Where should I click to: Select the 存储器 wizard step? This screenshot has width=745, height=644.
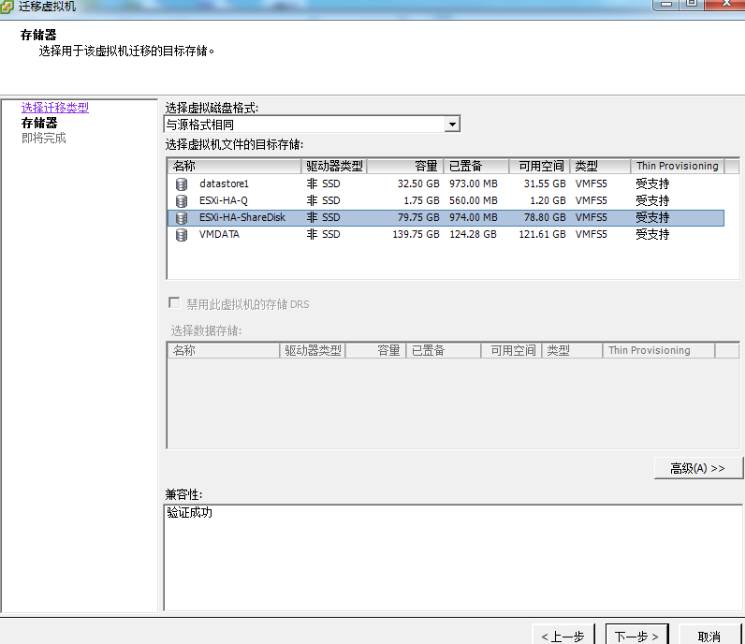[x=39, y=123]
